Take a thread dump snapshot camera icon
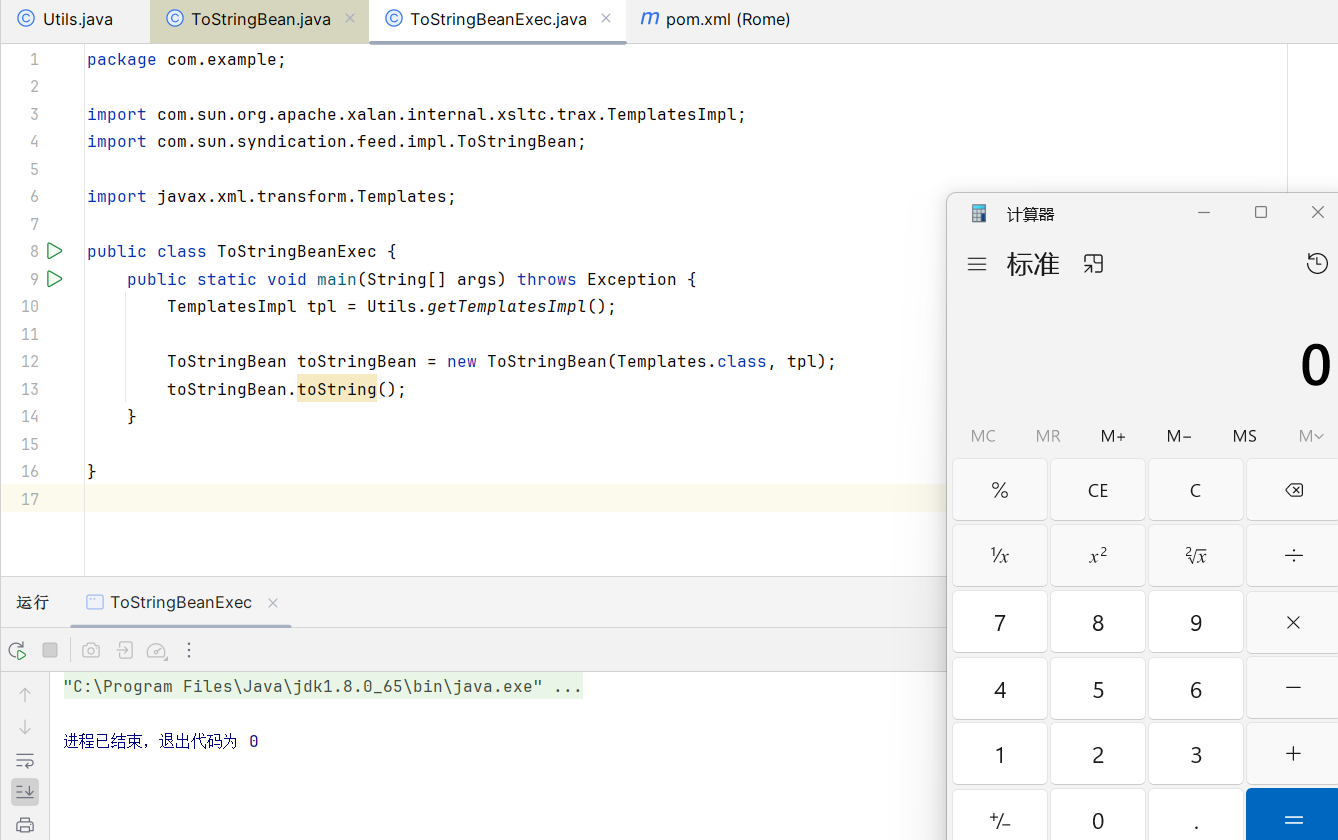The height and width of the screenshot is (840, 1338). 91,650
